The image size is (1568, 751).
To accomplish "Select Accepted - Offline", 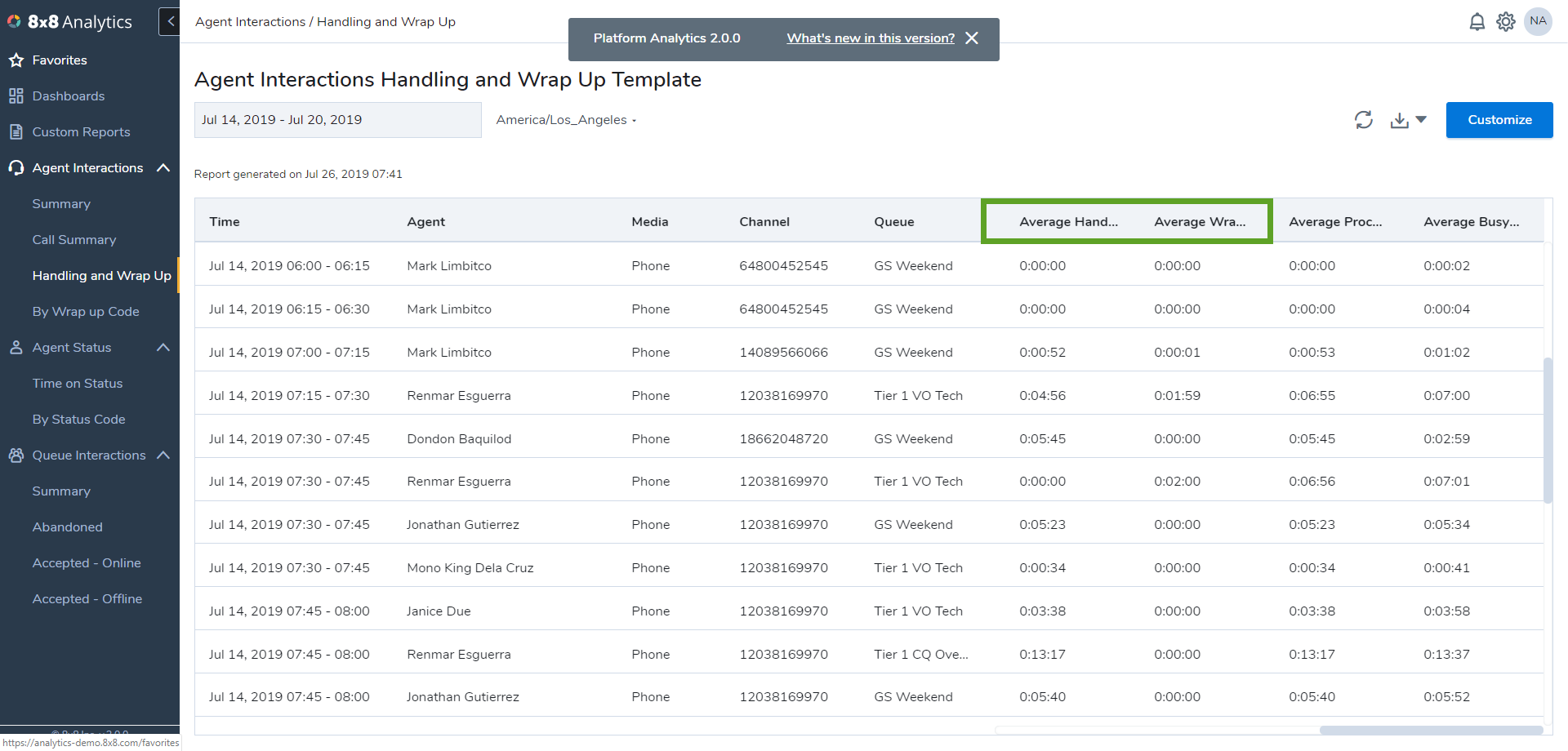I will [87, 598].
